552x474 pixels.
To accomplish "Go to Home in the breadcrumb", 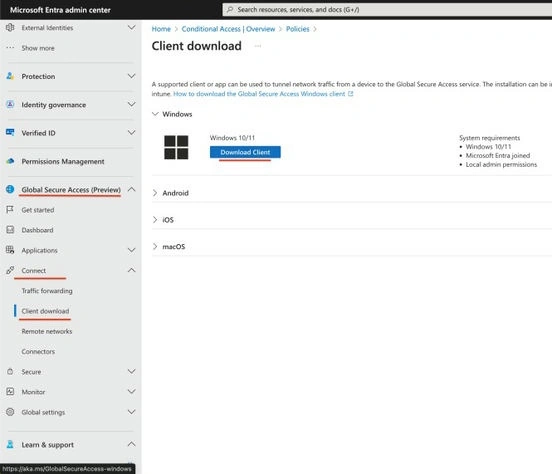I will (x=161, y=29).
